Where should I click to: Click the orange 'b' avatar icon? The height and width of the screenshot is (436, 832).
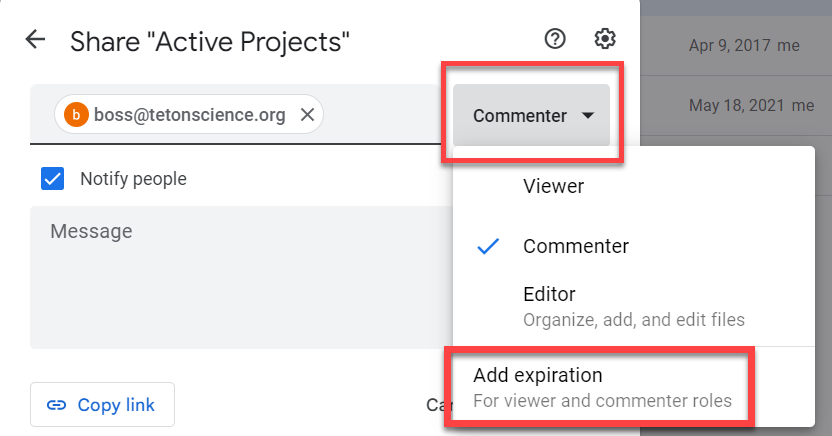(76, 115)
